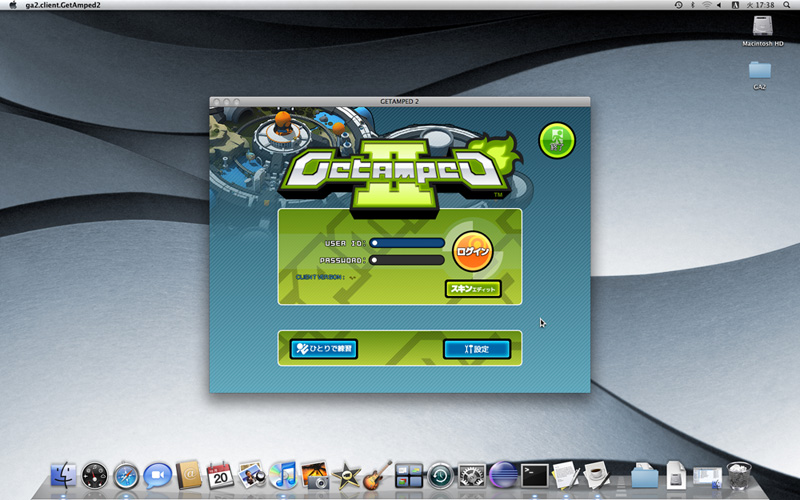The height and width of the screenshot is (500, 800).
Task: Click the green exit button in GetAmped 2
Action: coord(557,140)
